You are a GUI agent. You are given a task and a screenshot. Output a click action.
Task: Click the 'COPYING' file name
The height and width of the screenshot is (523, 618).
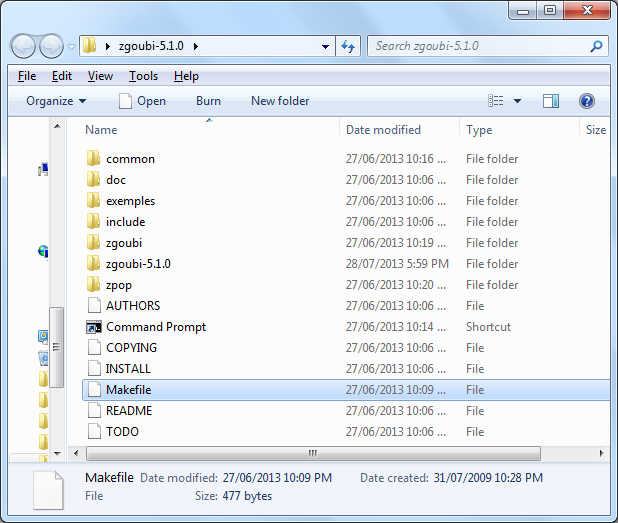[131, 348]
